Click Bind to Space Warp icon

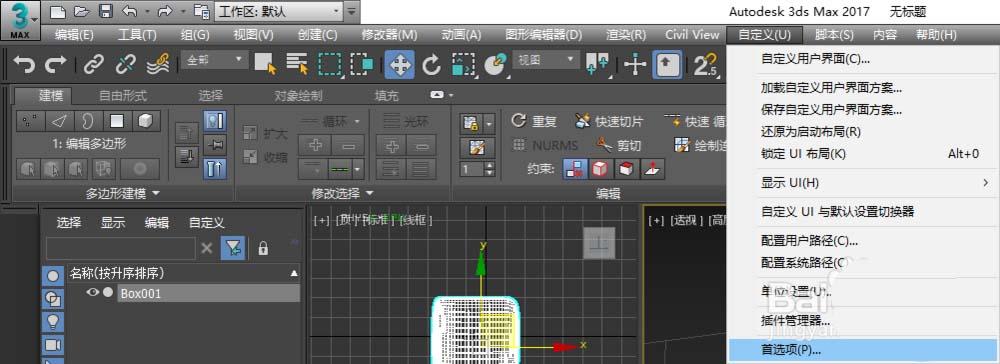coord(157,64)
